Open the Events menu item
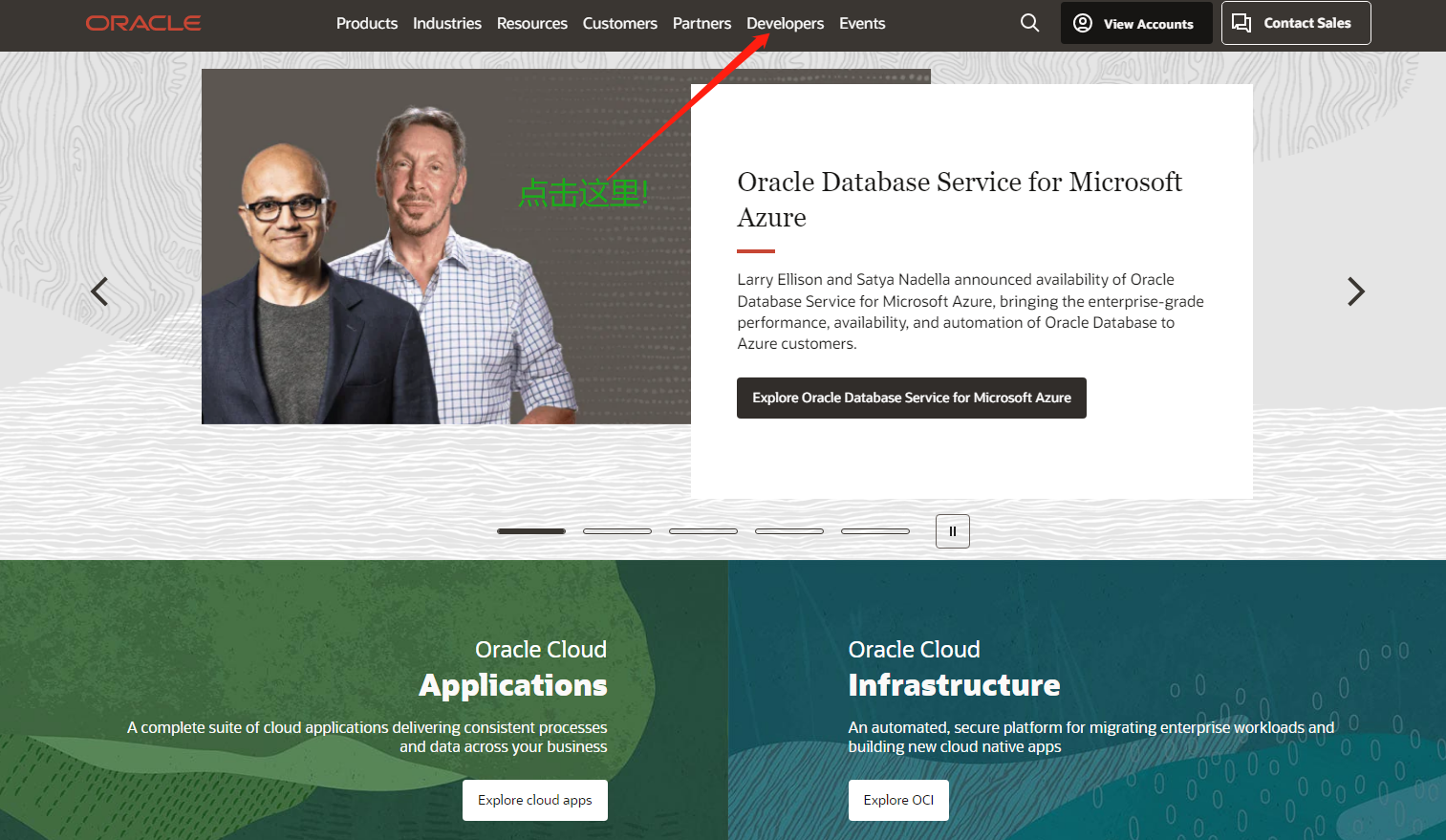Screen dimensions: 1446x840 coord(862,23)
